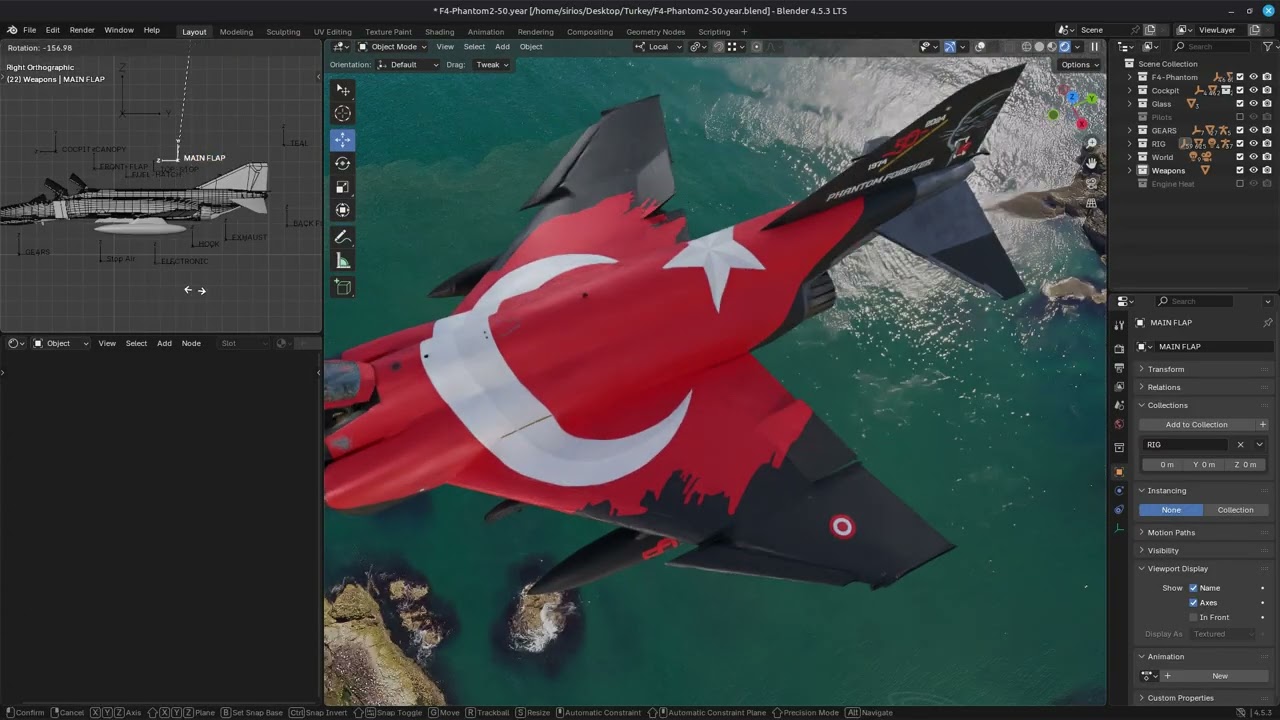Toggle camera view gizmo in viewport
The height and width of the screenshot is (720, 1280).
[1091, 183]
